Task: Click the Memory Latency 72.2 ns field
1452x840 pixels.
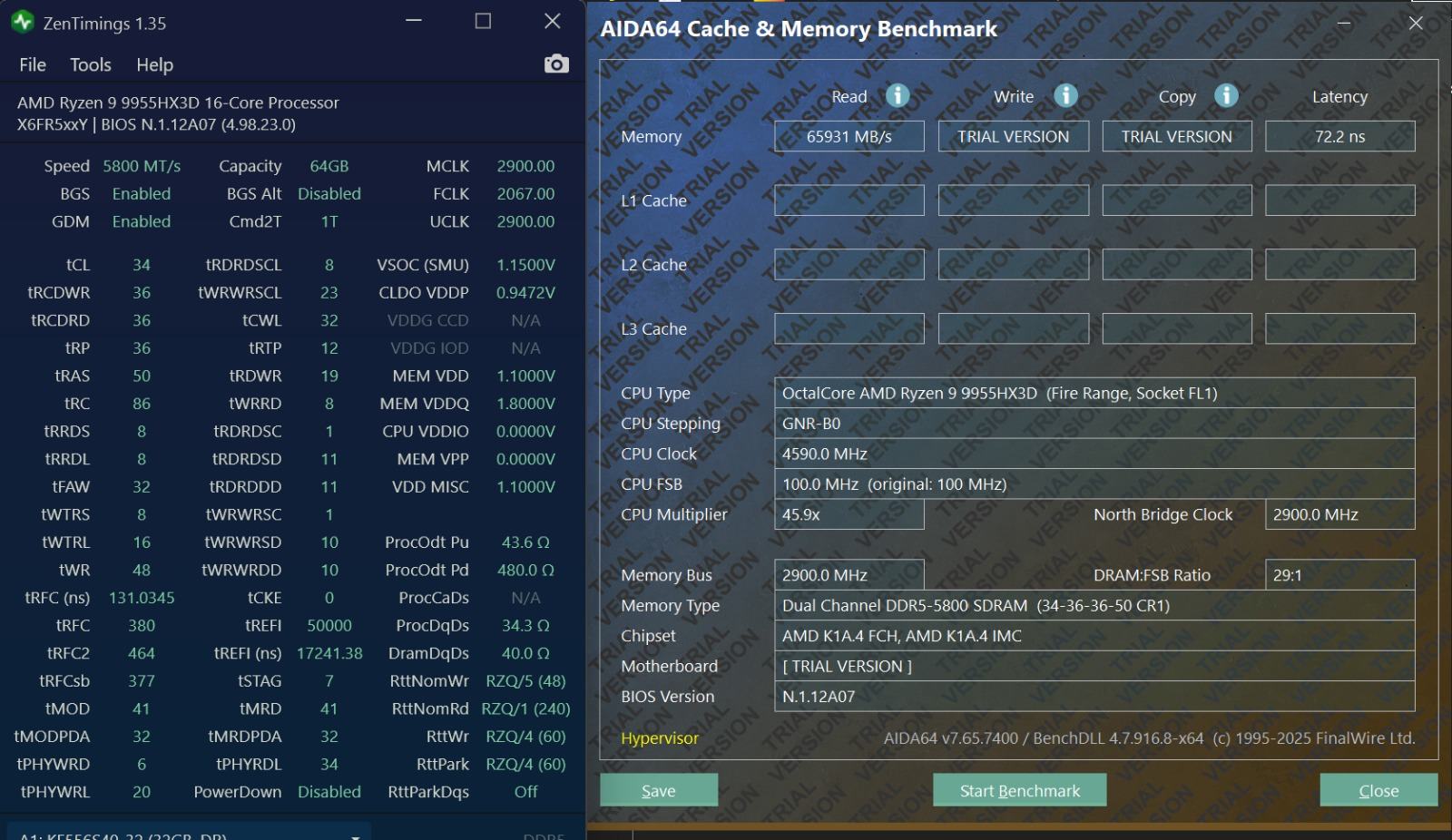Action: pyautogui.click(x=1340, y=136)
